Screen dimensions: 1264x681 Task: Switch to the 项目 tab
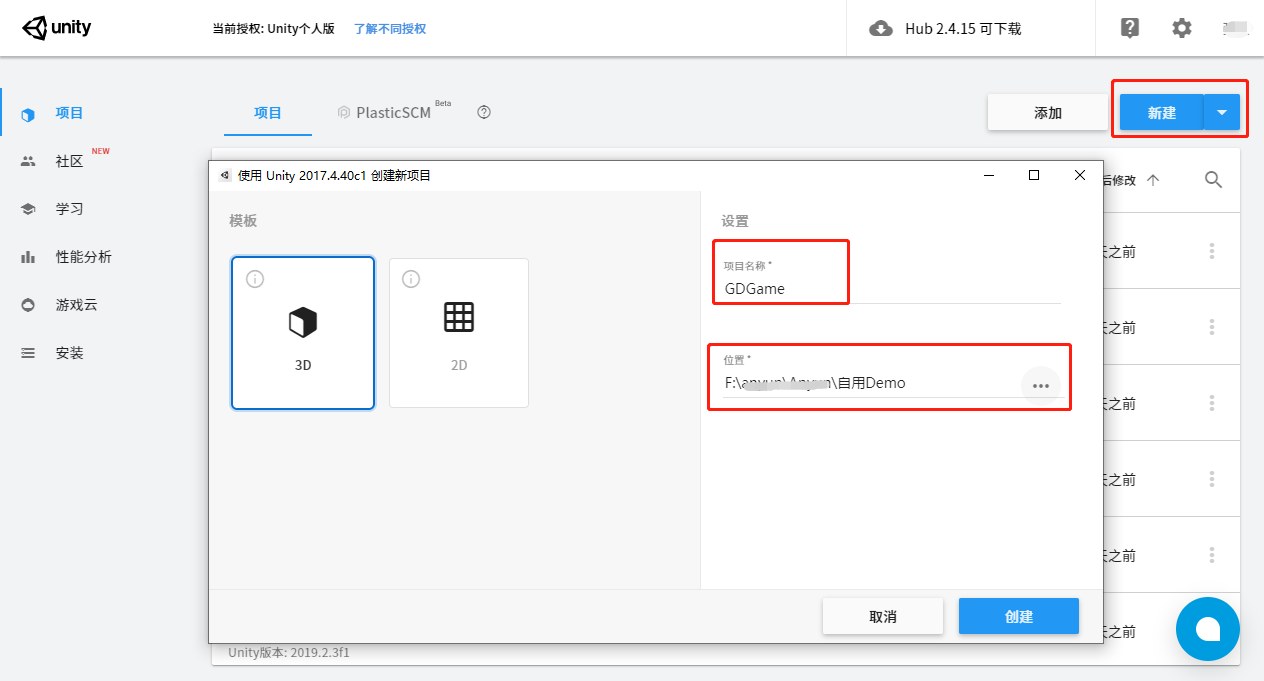point(268,113)
